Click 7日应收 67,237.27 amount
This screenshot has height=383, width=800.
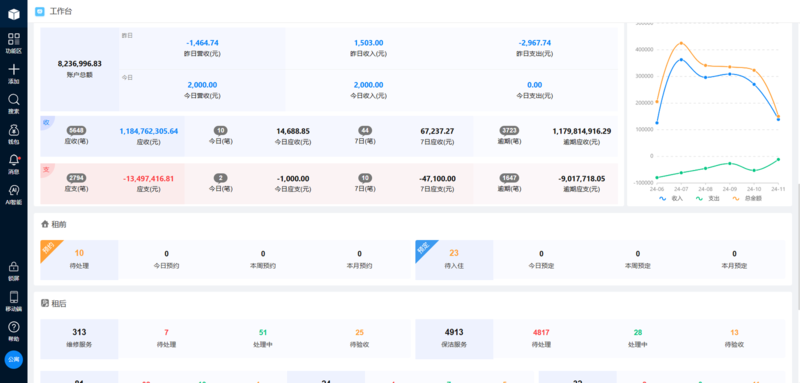click(437, 131)
